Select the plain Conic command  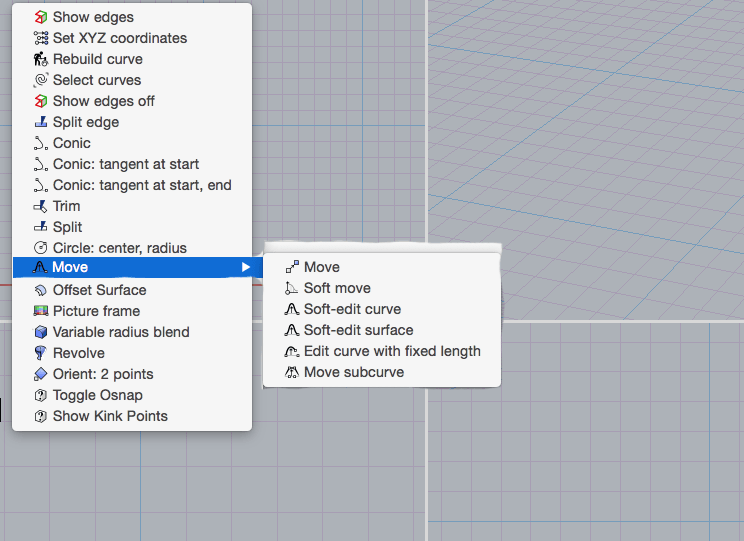[x=132, y=143]
